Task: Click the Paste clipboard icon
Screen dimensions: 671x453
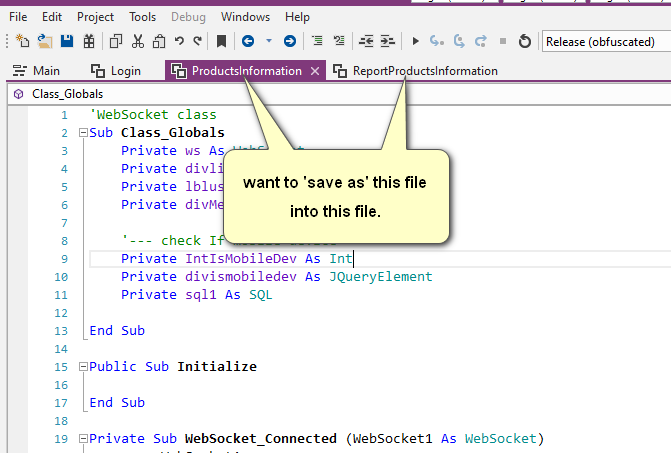Action: point(159,41)
